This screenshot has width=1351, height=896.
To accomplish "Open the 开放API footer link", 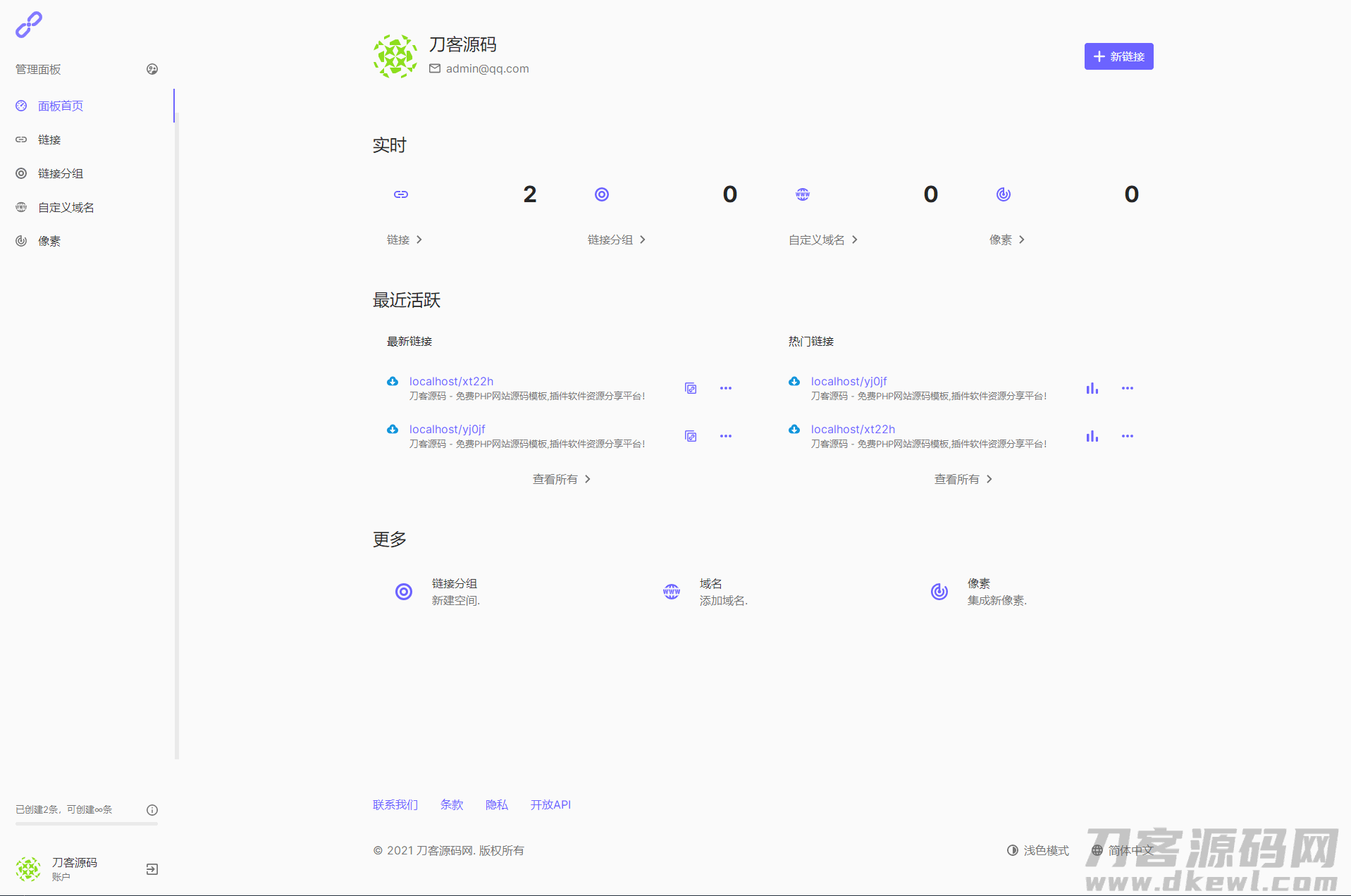I will (x=550, y=804).
